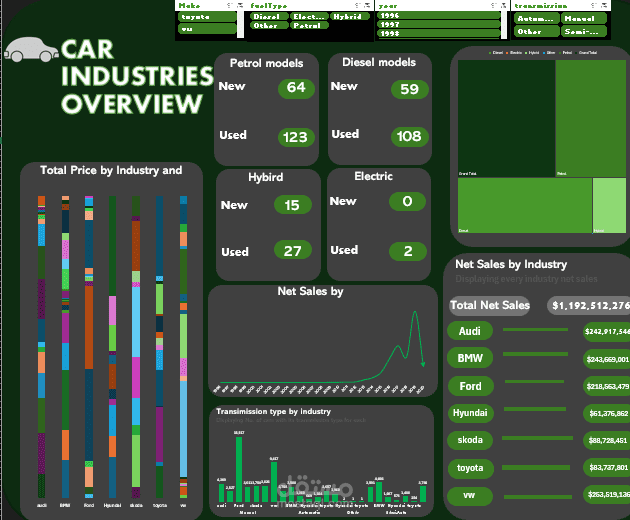Screen dimensions: 630x520
Task: Click the gray car icon beside the title
Action: coord(31,49)
